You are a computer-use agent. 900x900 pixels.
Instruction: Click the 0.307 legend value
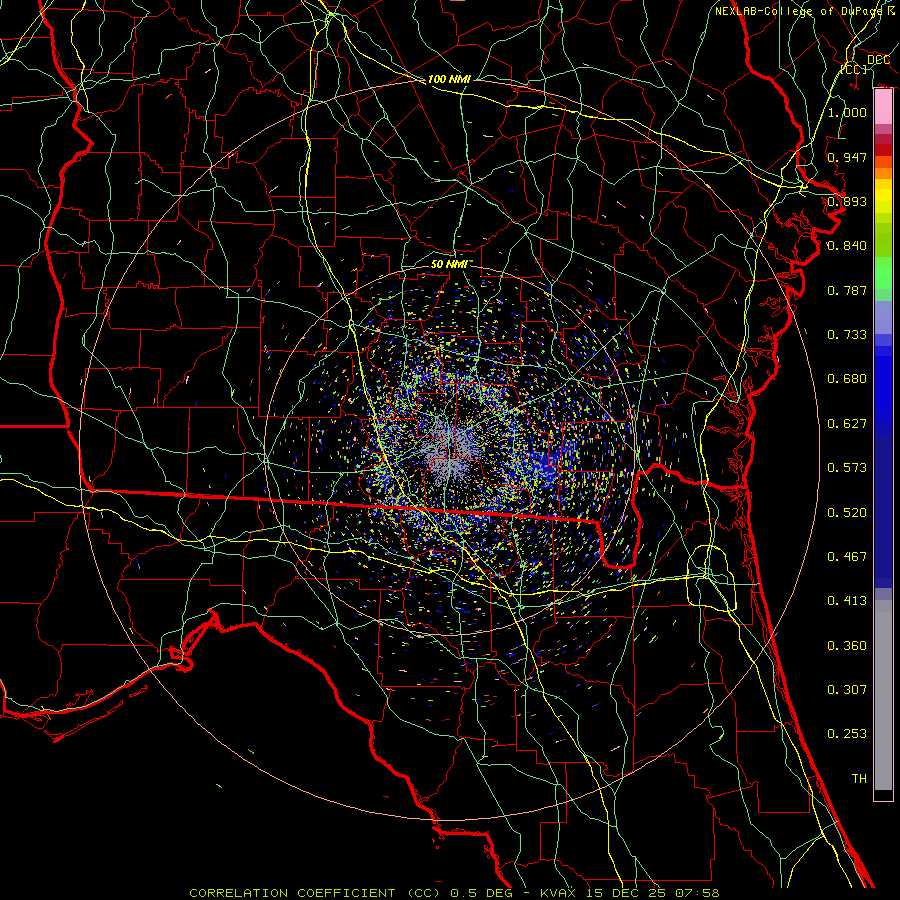click(847, 690)
